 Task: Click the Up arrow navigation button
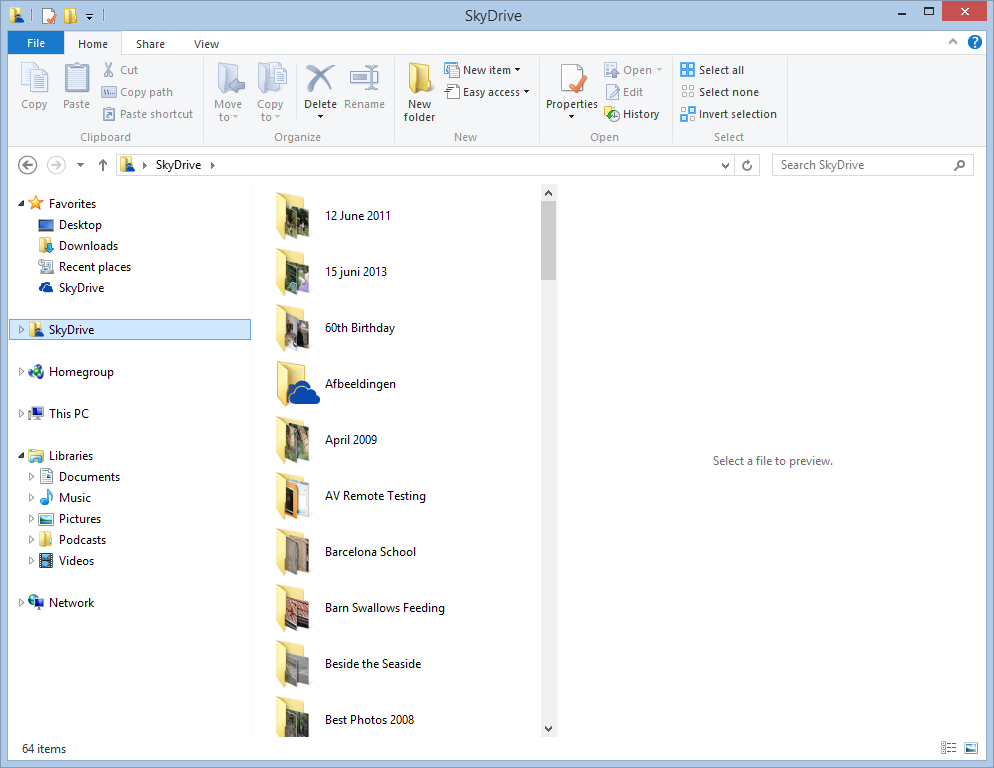pos(103,165)
